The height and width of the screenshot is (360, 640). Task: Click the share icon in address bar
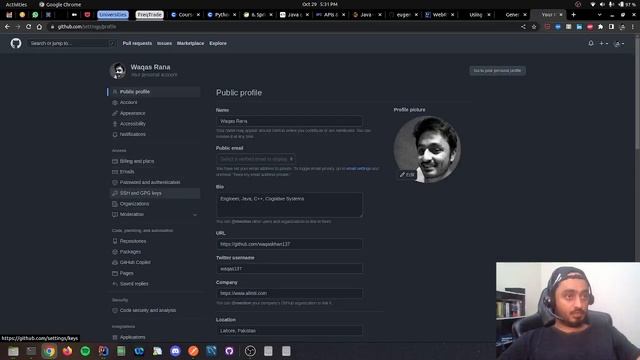[x=523, y=27]
